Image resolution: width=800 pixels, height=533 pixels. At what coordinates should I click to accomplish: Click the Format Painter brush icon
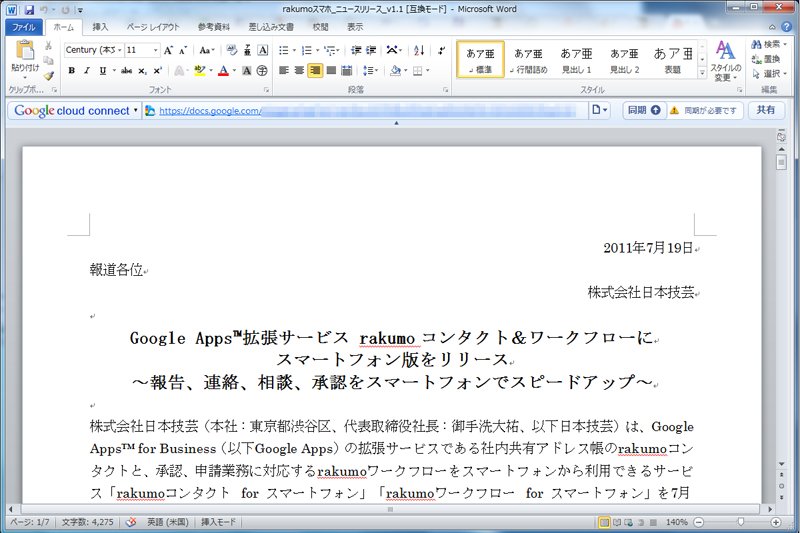(x=48, y=76)
